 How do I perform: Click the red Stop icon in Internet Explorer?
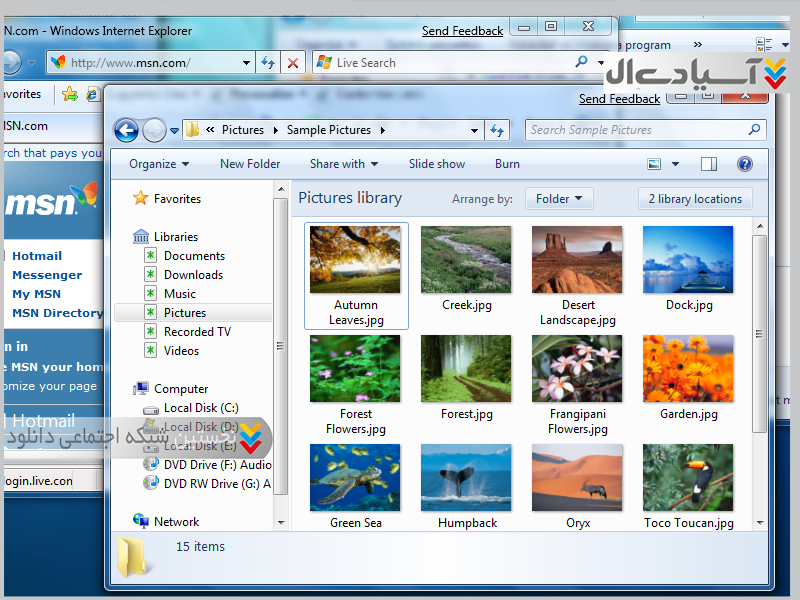tap(292, 62)
